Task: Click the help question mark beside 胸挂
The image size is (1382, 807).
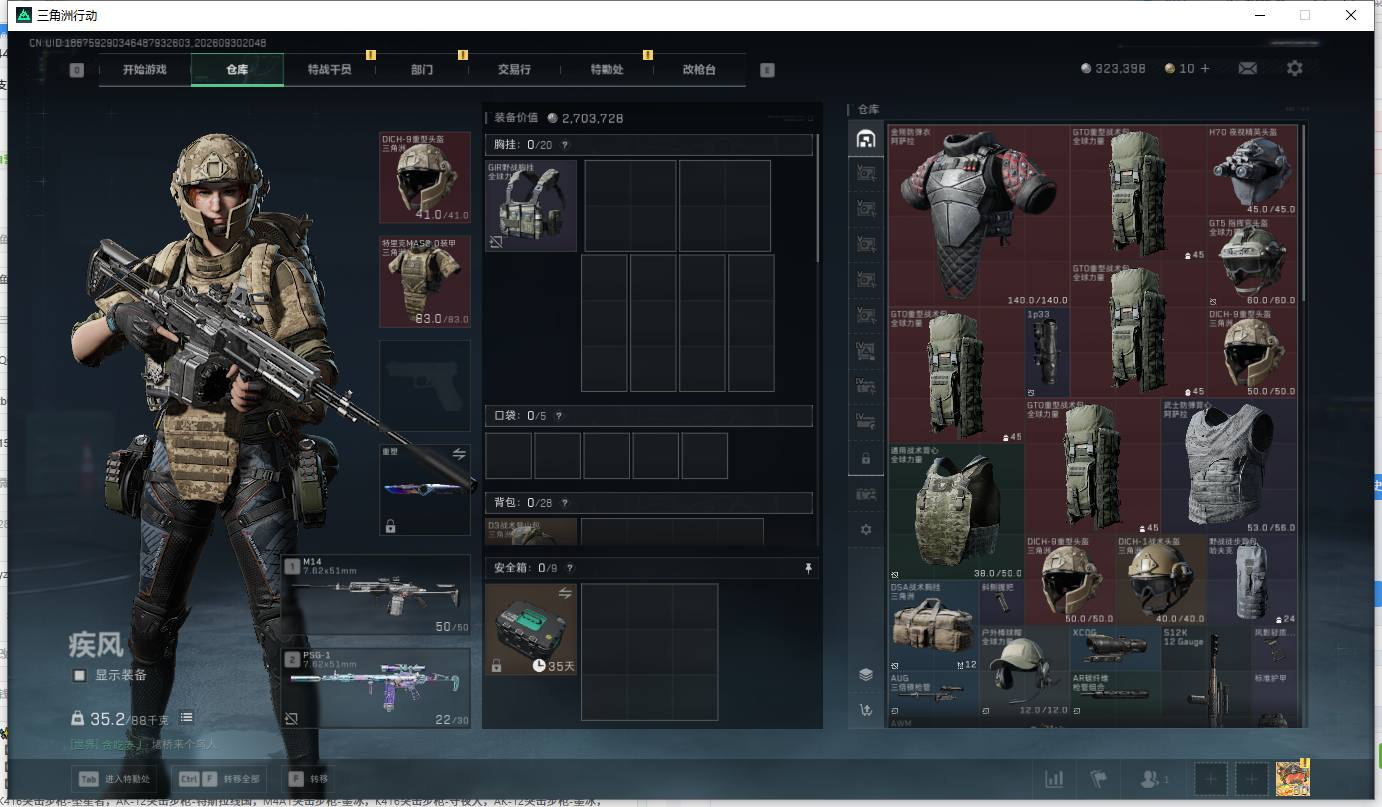Action: coord(565,145)
